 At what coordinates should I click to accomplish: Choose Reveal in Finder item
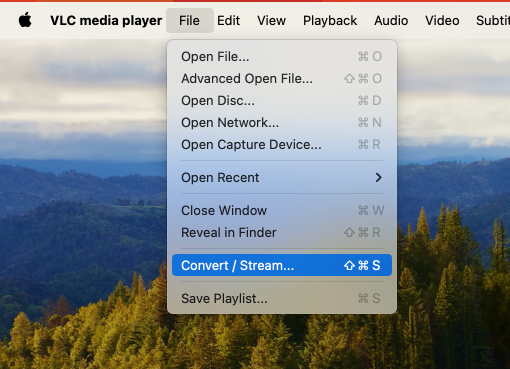[x=282, y=233]
